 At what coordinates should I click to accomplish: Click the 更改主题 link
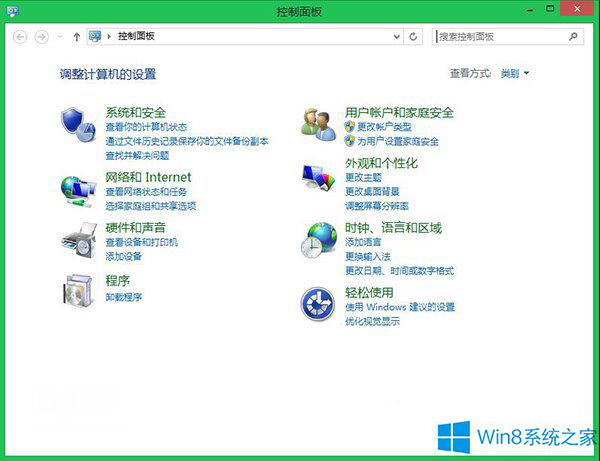click(363, 177)
